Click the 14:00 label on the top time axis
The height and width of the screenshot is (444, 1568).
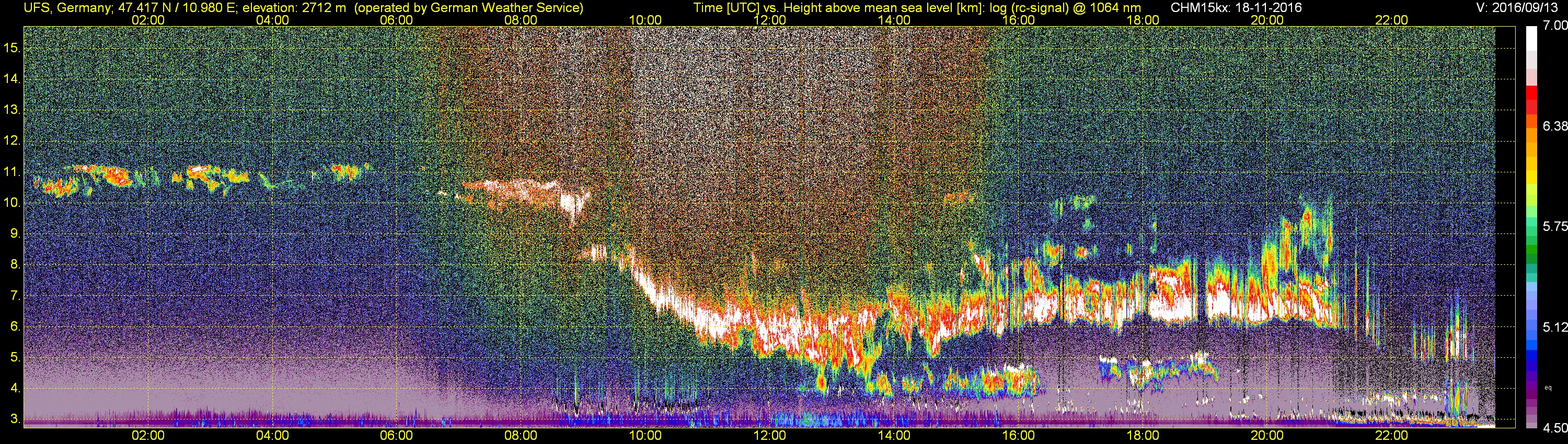[x=894, y=20]
